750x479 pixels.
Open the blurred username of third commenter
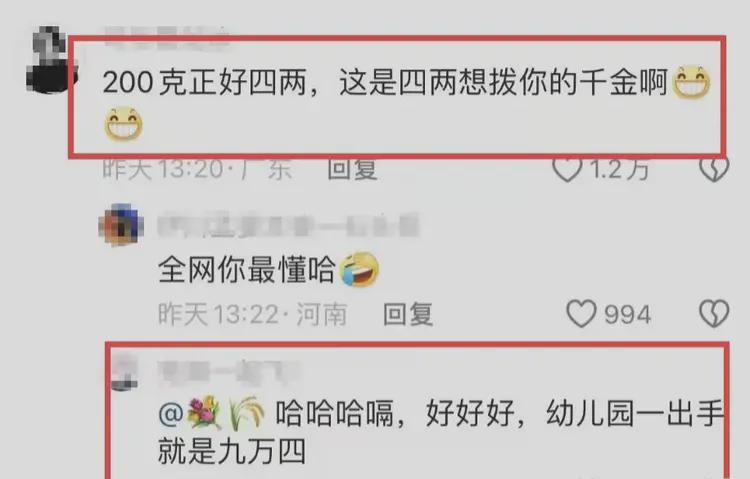229,372
